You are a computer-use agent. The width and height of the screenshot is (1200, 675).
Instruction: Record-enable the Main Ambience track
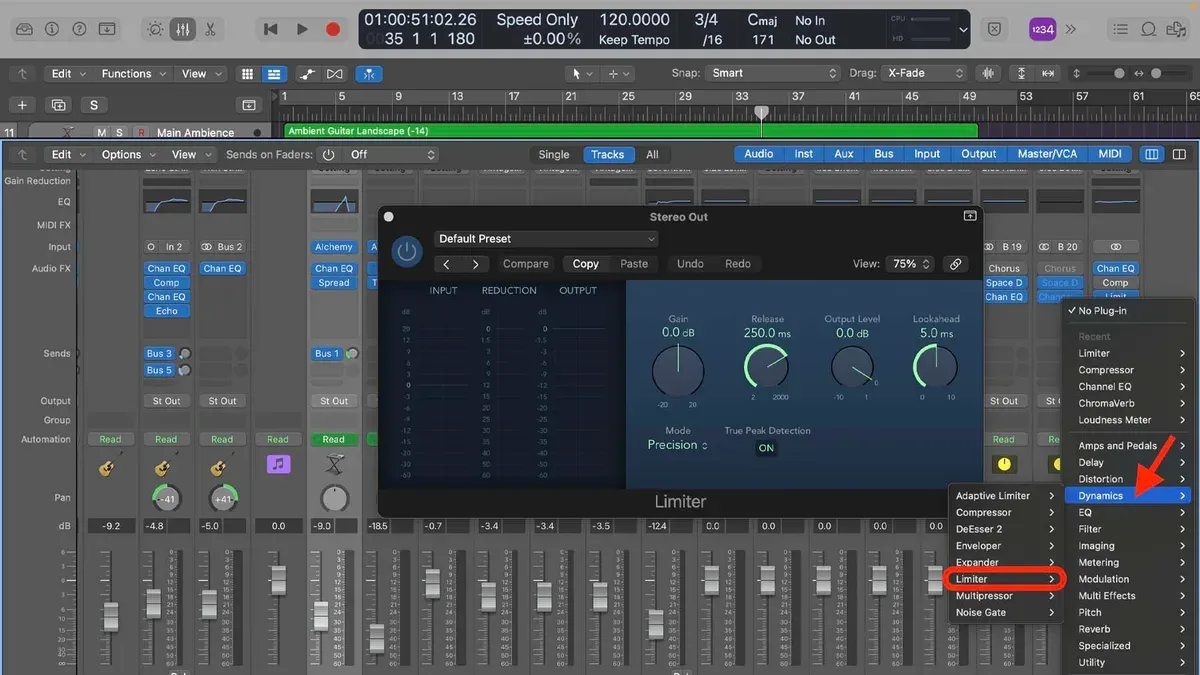click(x=141, y=132)
